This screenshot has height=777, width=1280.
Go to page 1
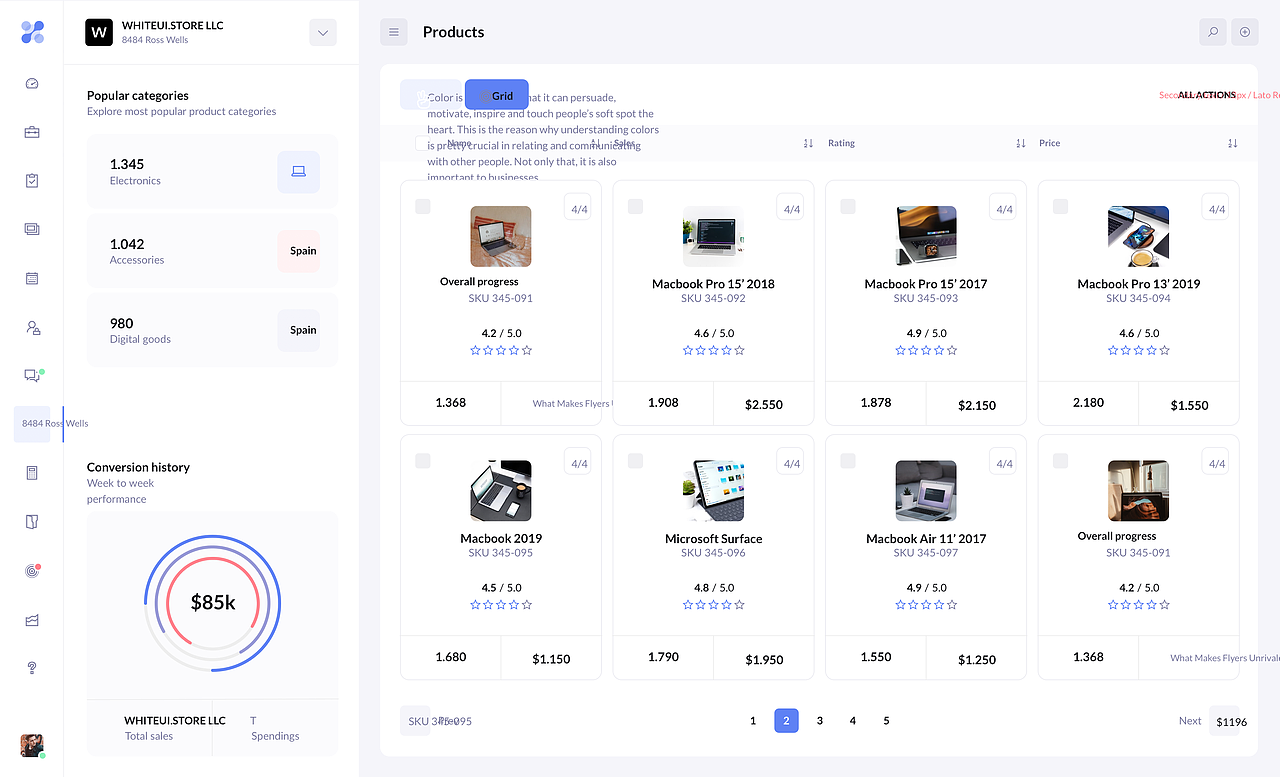753,720
